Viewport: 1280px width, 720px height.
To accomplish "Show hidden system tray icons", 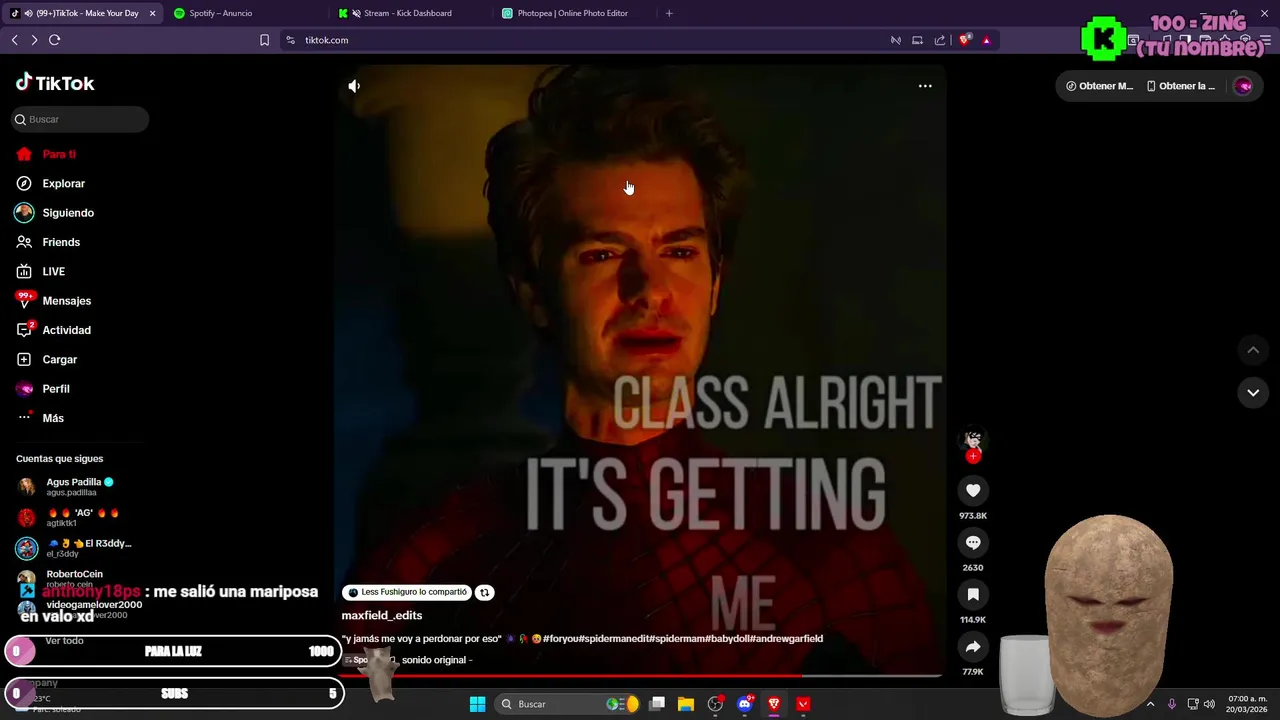I will click(x=1150, y=704).
